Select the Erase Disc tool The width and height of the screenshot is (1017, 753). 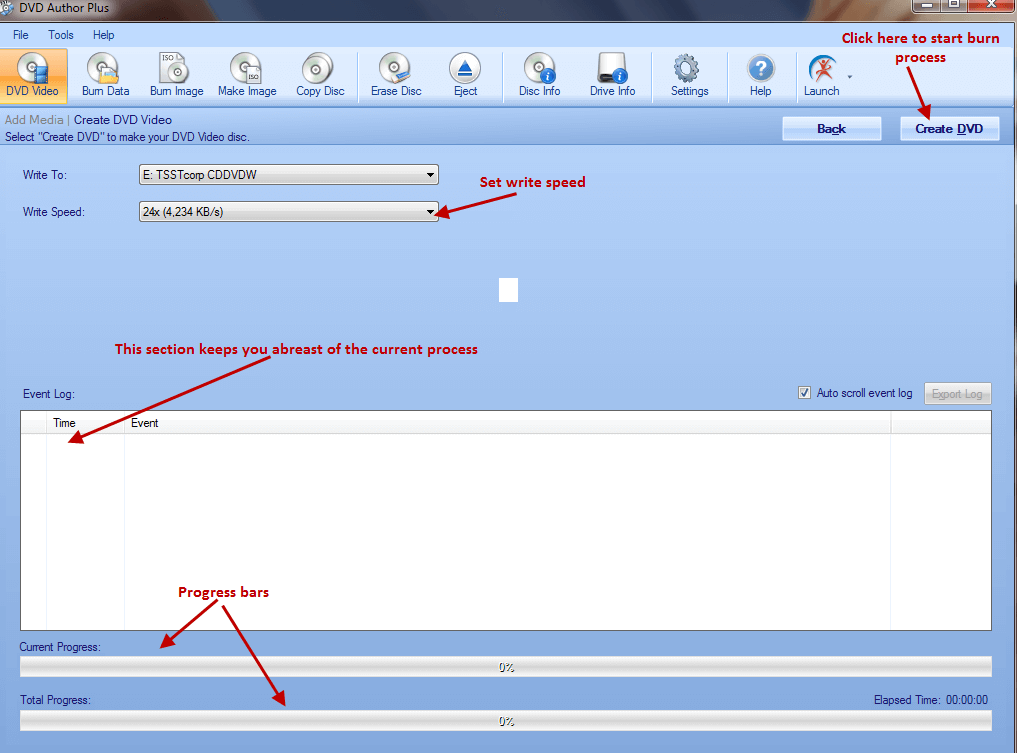click(396, 75)
